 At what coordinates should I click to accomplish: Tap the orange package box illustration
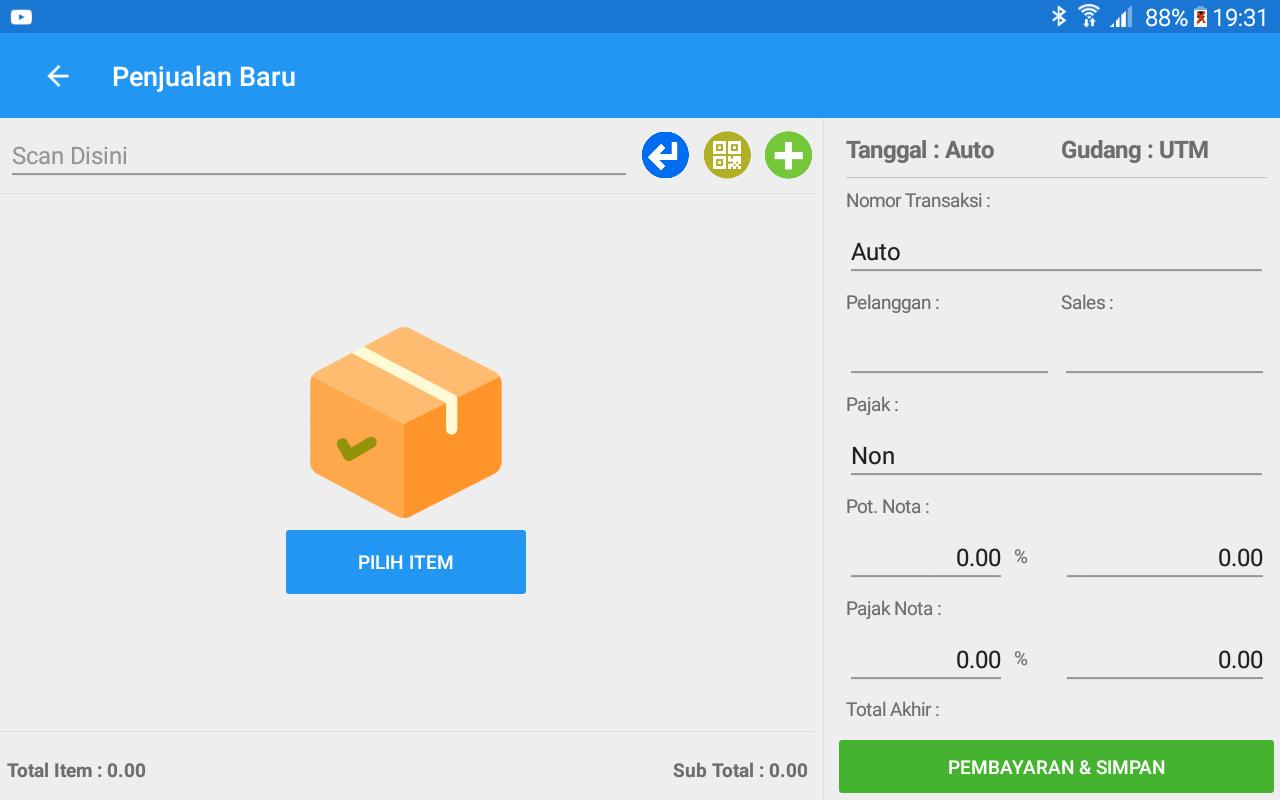tap(406, 422)
